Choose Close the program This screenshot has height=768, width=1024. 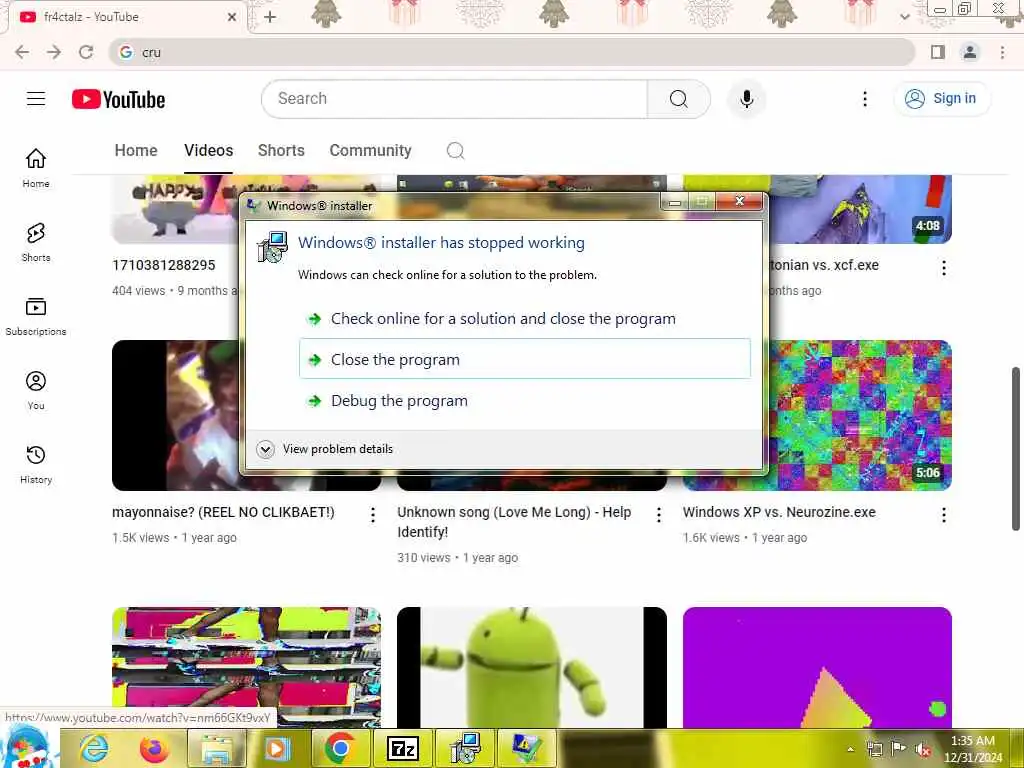524,359
